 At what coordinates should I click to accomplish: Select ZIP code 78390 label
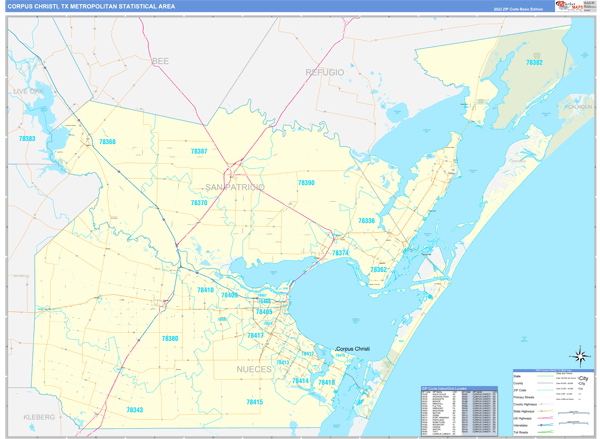point(305,183)
